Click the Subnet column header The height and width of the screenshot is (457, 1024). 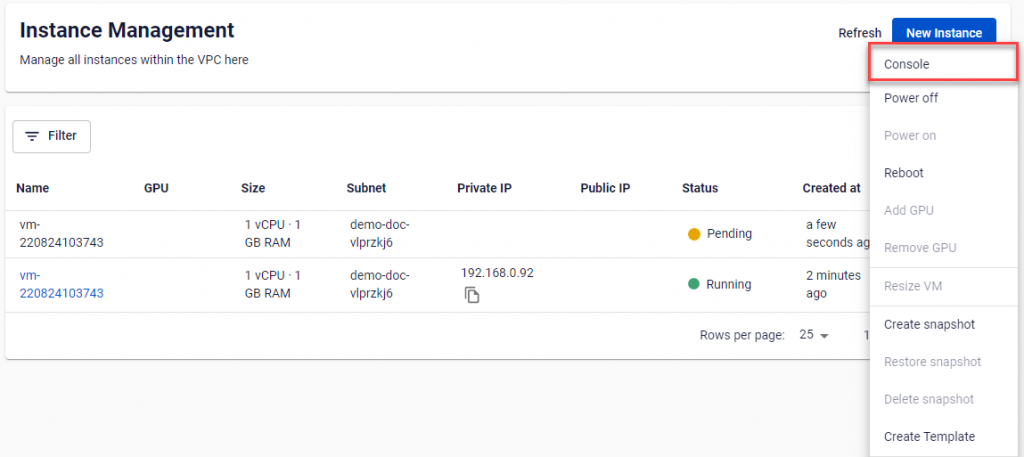point(366,188)
